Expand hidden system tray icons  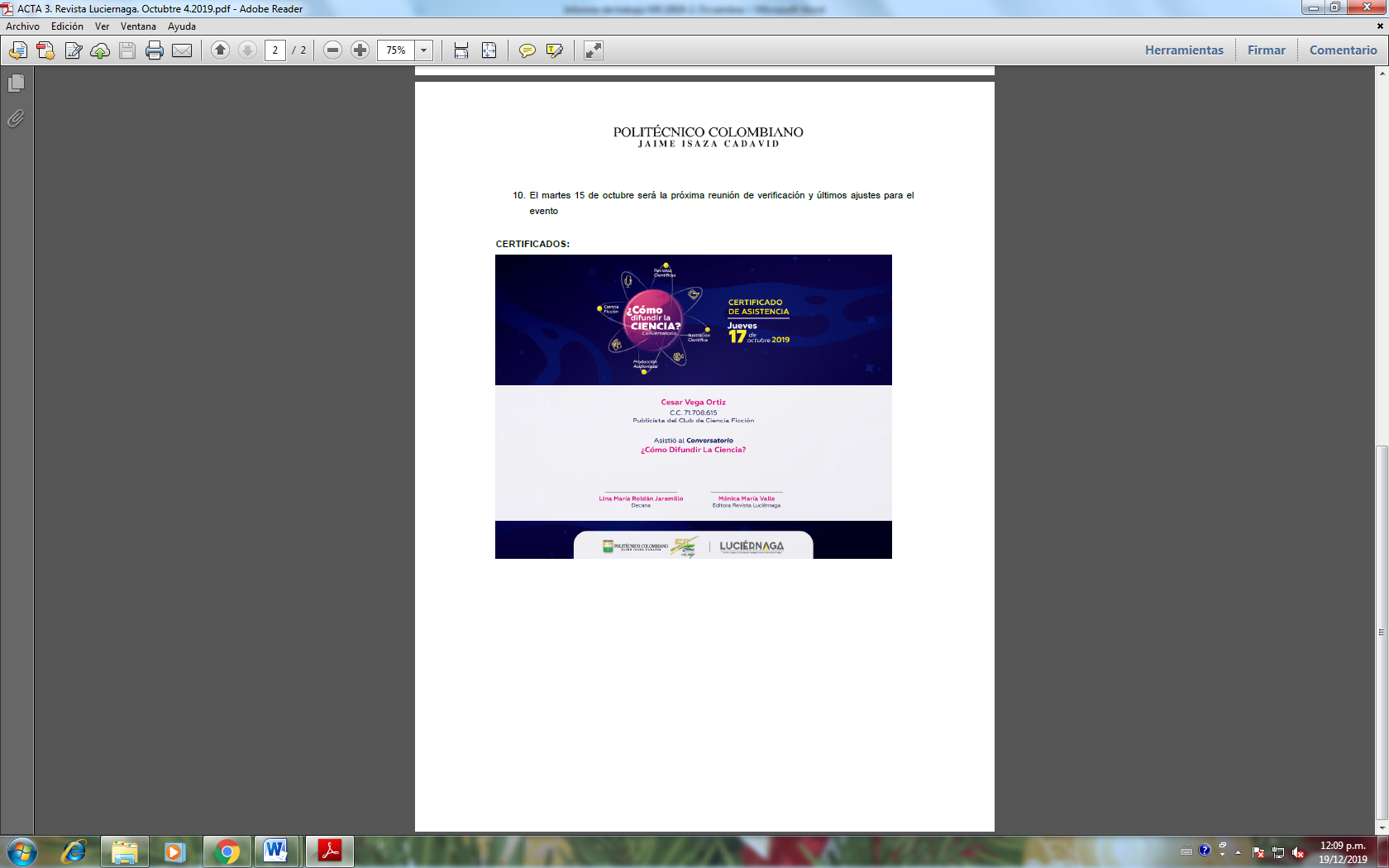pos(1238,851)
